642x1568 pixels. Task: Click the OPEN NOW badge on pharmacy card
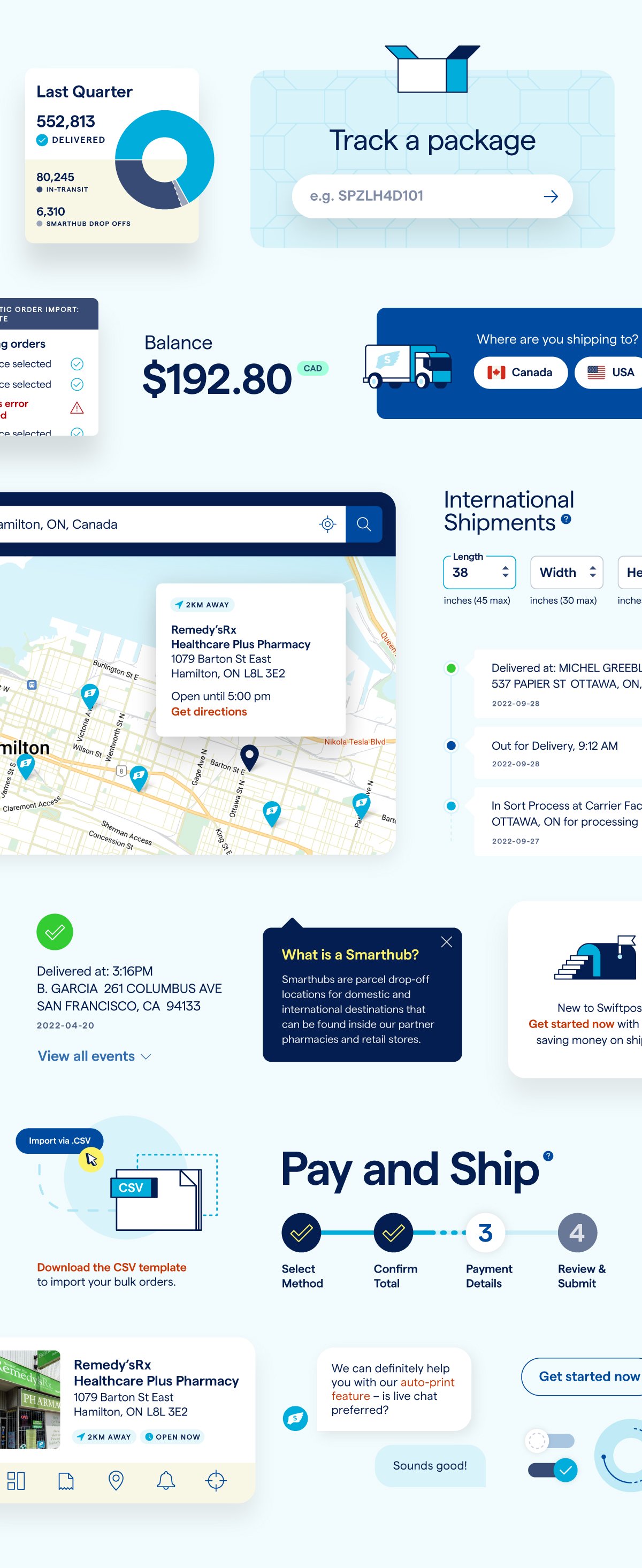pos(172,1437)
